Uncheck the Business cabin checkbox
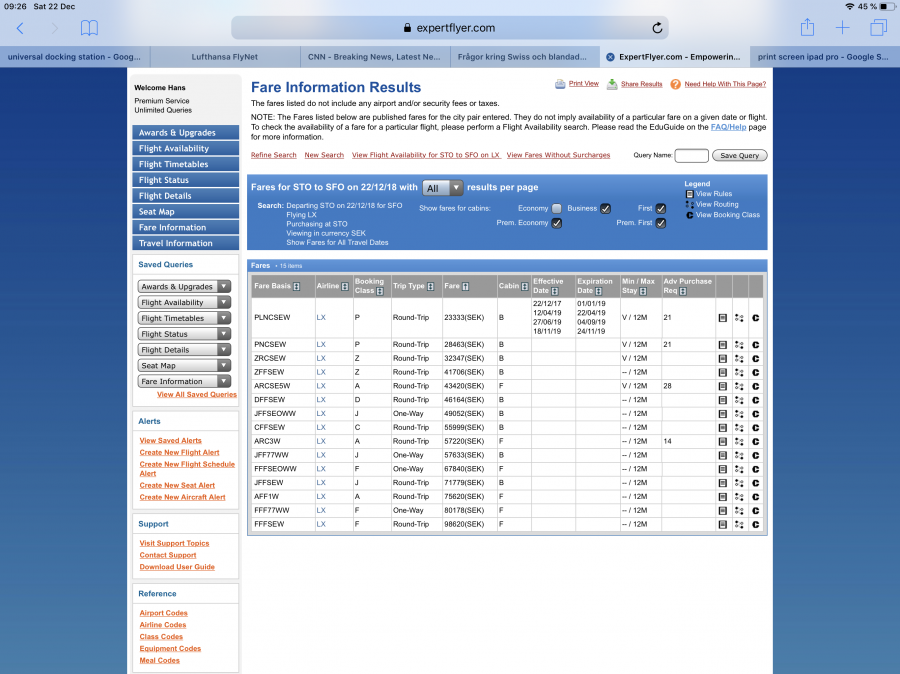The width and height of the screenshot is (900, 674). [605, 208]
